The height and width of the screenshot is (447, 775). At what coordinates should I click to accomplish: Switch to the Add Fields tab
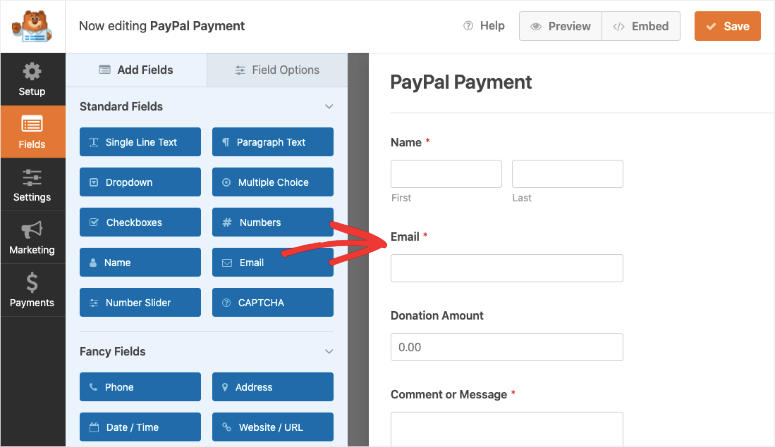pyautogui.click(x=136, y=70)
